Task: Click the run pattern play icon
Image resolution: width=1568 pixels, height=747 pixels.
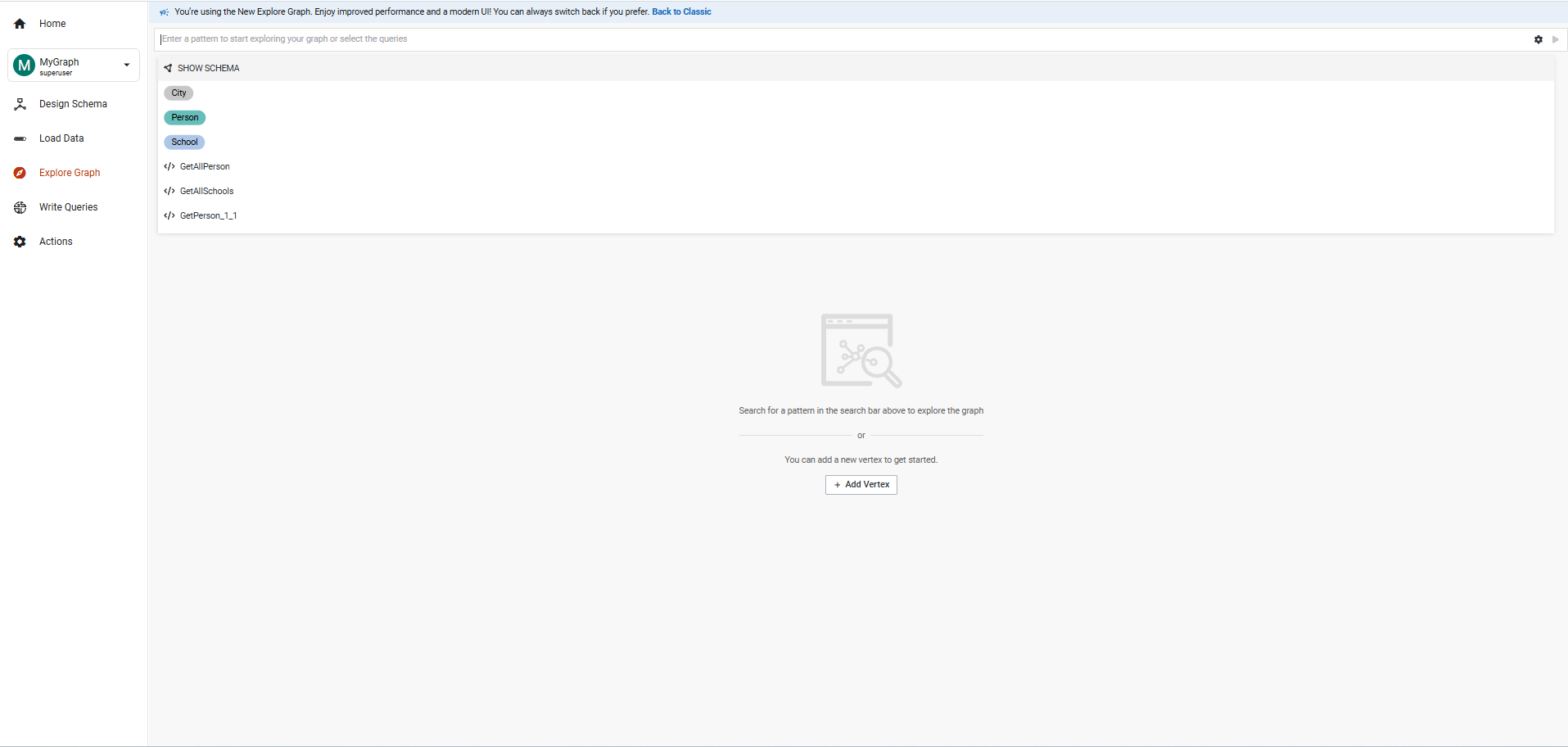Action: click(x=1556, y=39)
